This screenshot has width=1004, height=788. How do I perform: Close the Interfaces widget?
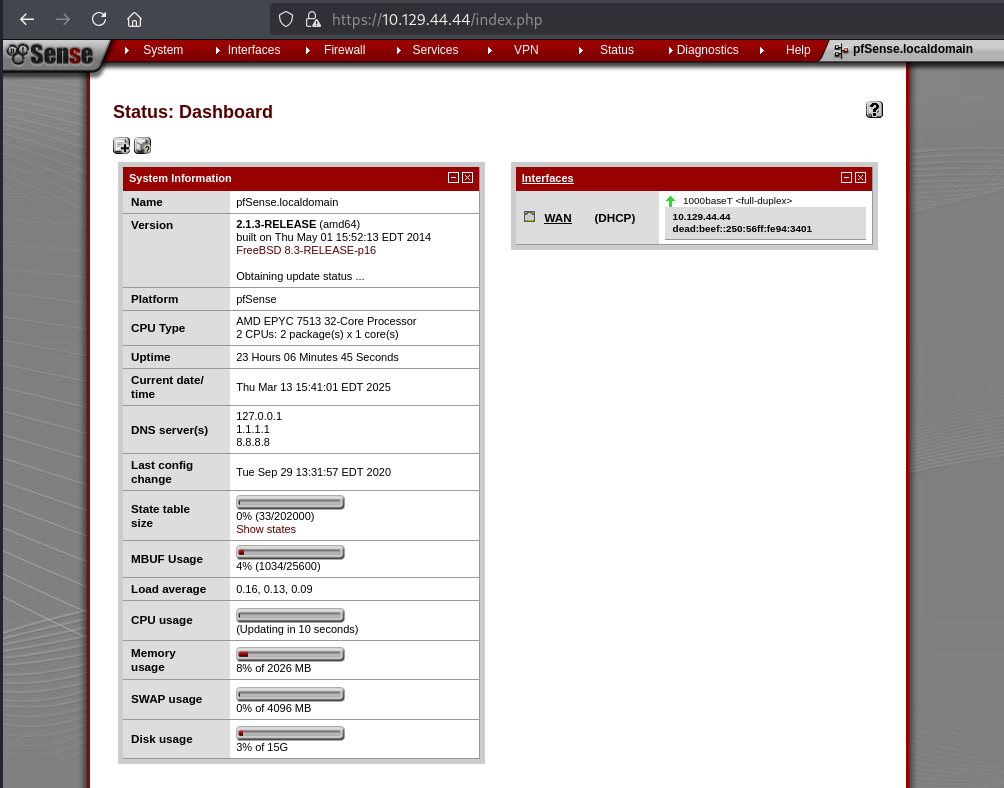pyautogui.click(x=861, y=177)
